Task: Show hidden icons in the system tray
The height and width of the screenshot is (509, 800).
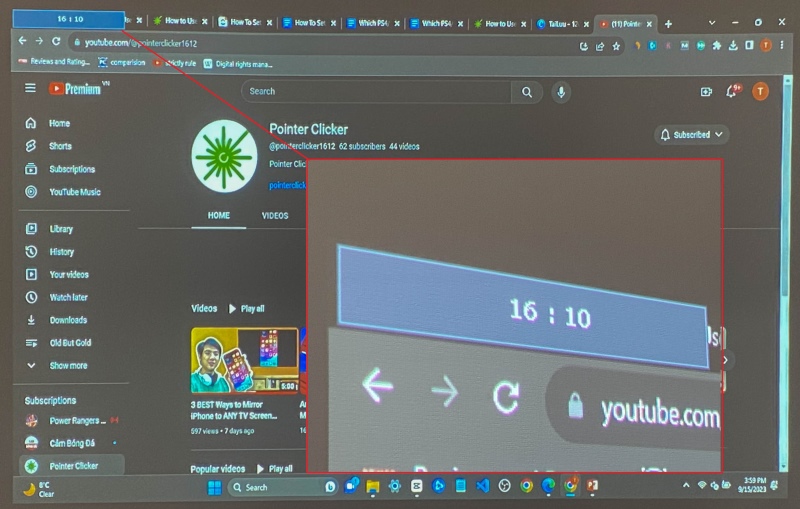Action: tap(686, 485)
